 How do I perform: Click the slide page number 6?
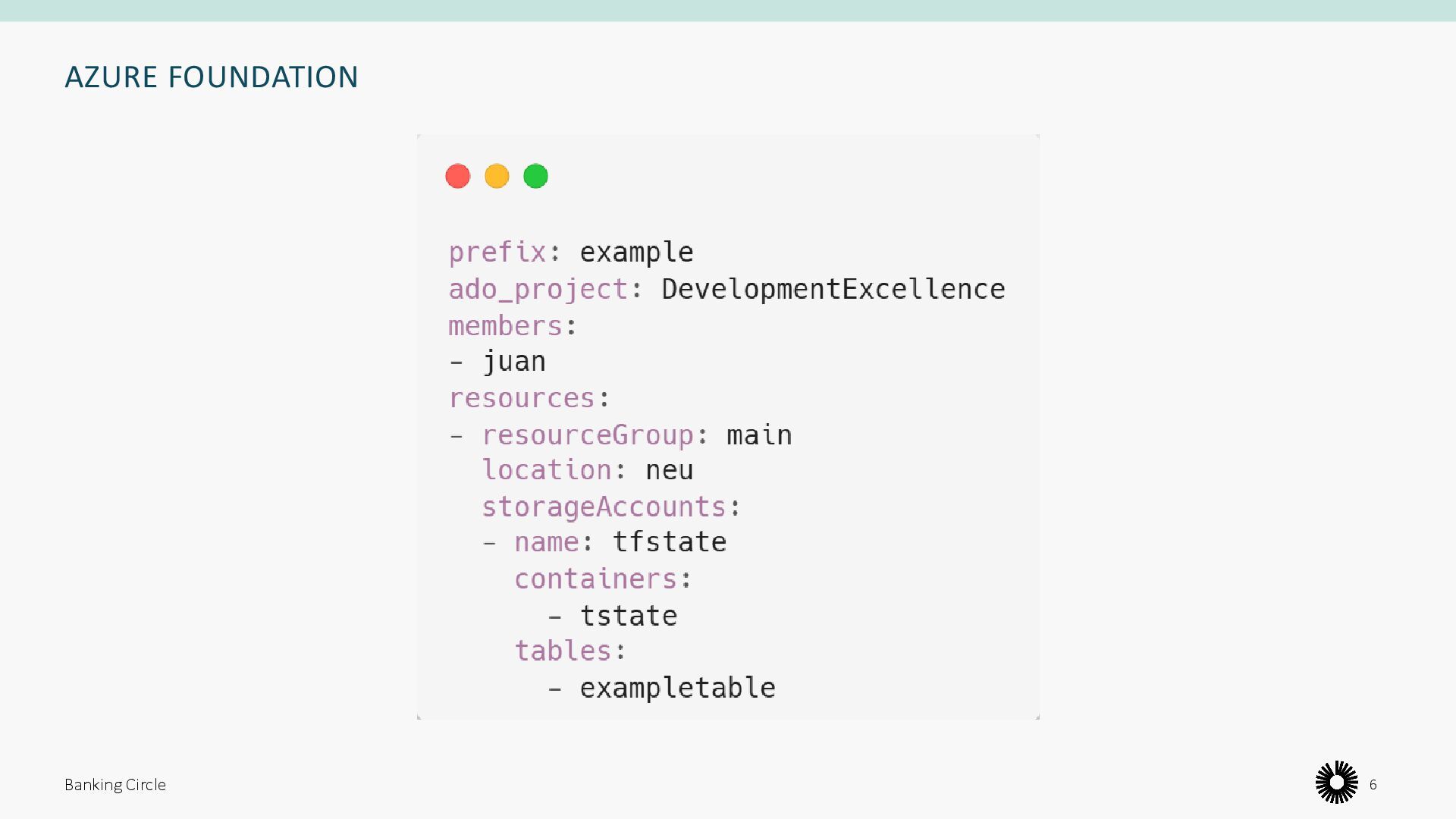[x=1373, y=785]
